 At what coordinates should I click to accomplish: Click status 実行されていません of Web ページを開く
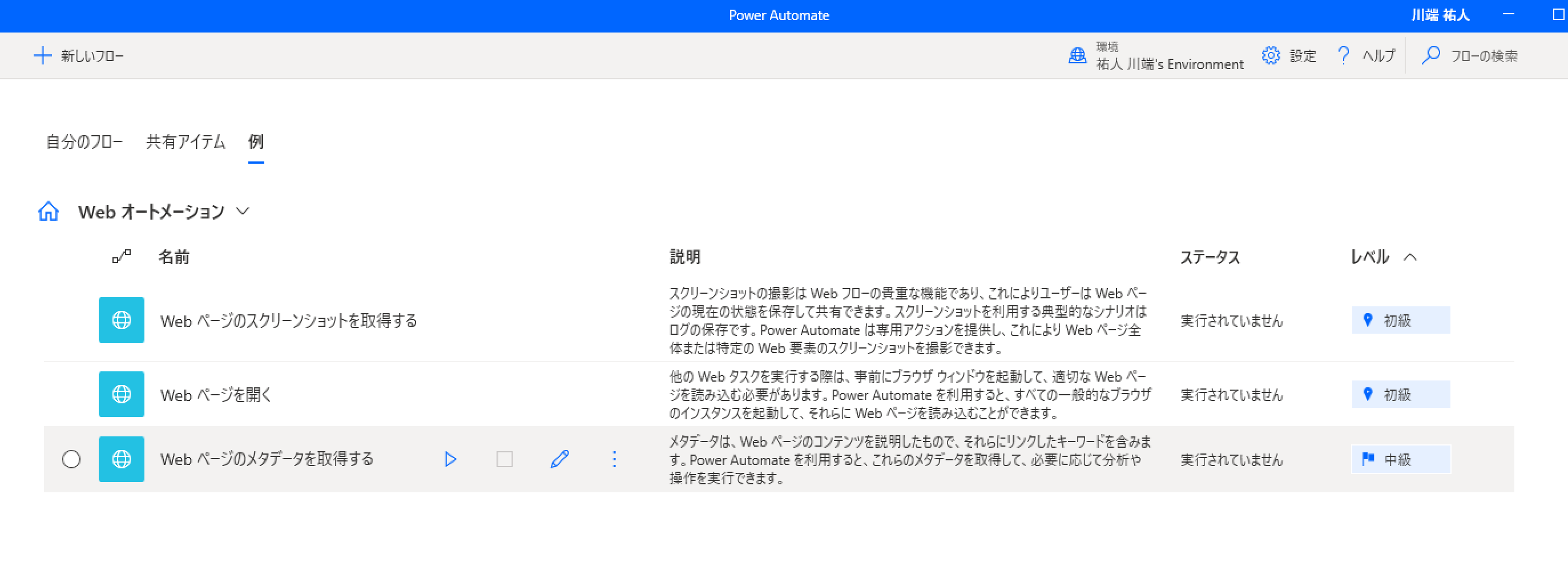[x=1232, y=395]
